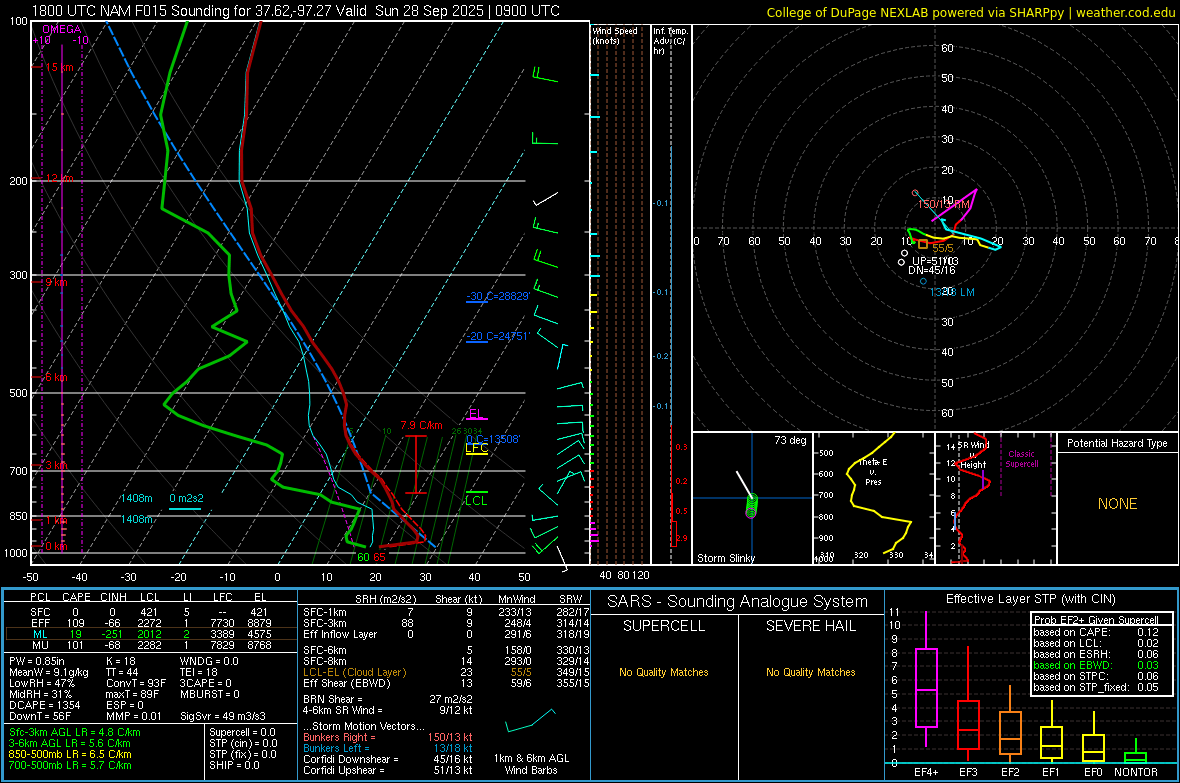Click the 'CINH' column header

click(112, 597)
